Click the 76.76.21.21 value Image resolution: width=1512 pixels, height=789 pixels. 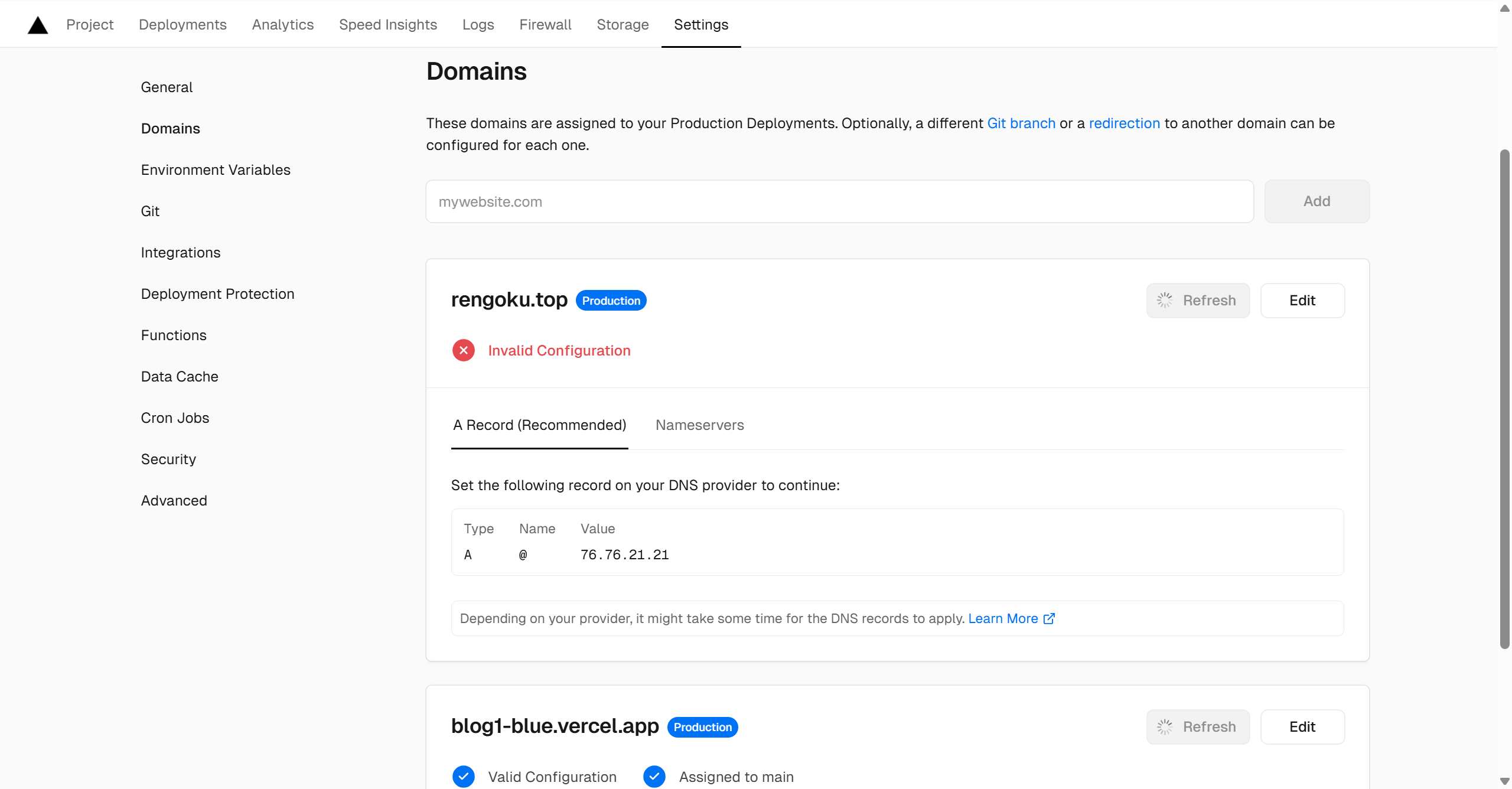[624, 555]
